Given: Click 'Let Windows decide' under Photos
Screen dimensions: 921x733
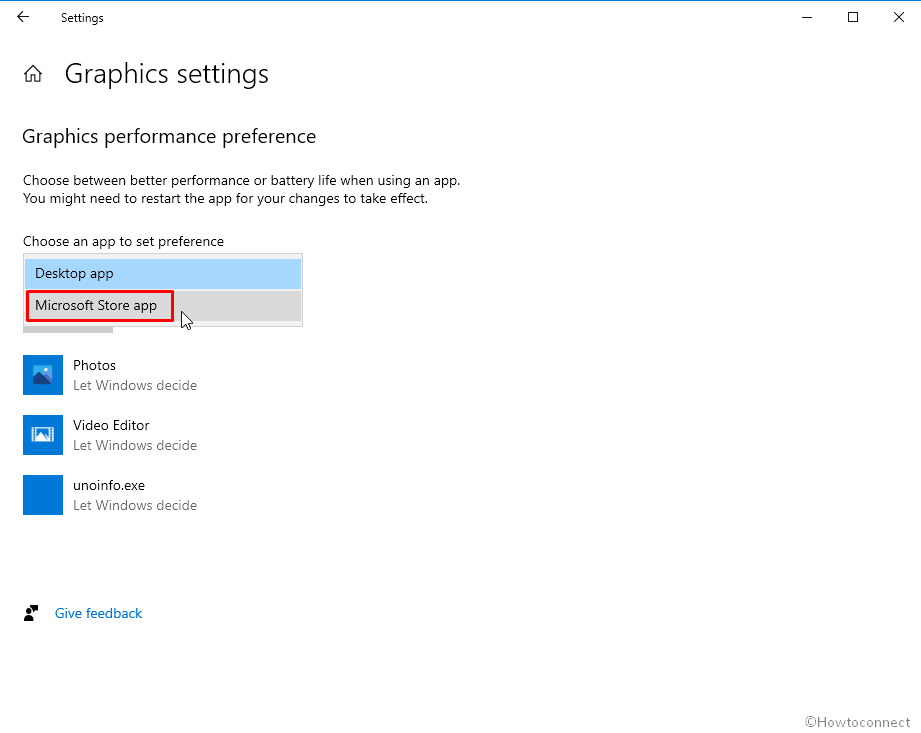Looking at the screenshot, I should 135,385.
